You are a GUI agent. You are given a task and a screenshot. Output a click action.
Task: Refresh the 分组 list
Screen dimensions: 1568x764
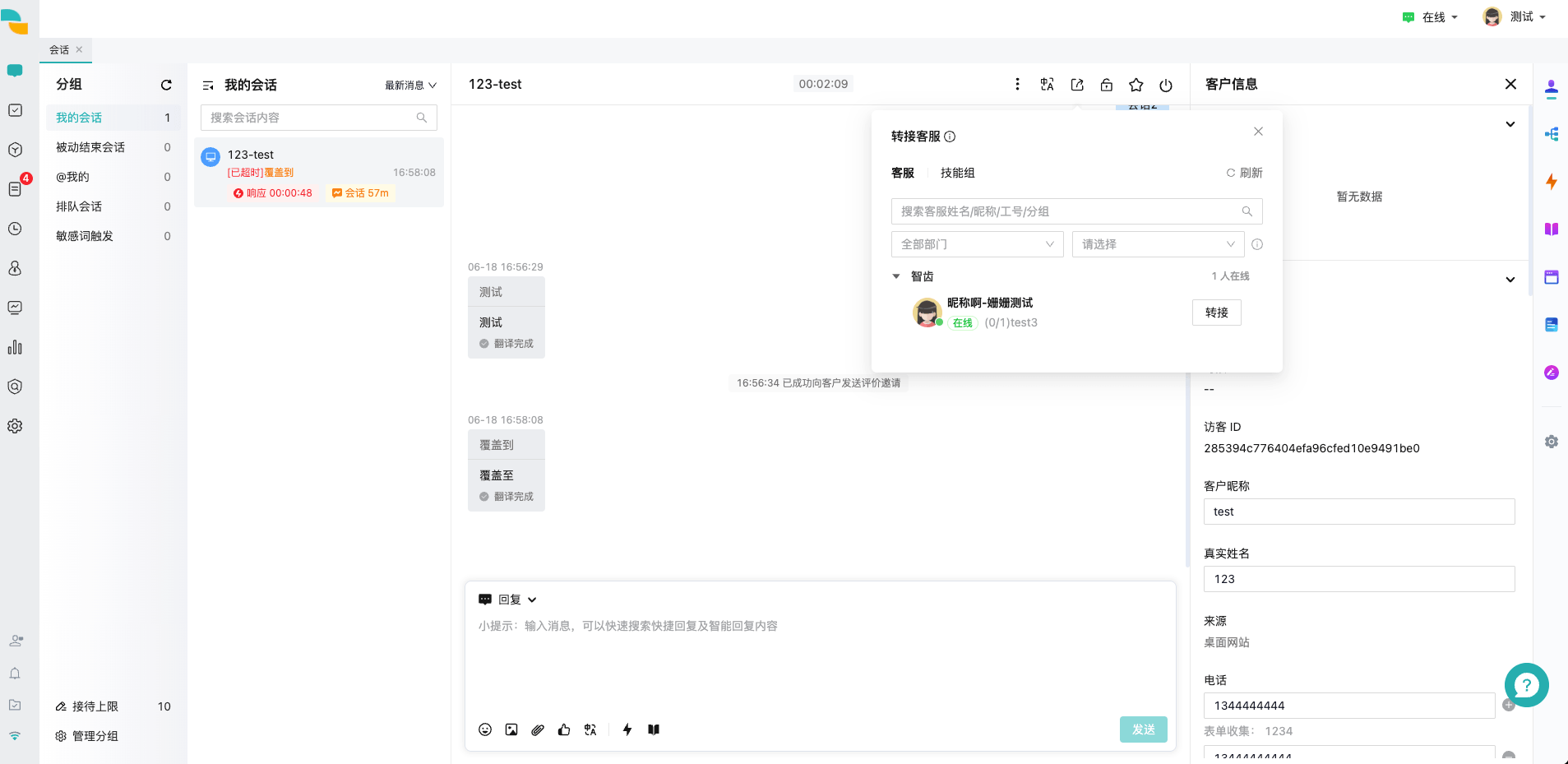coord(166,85)
